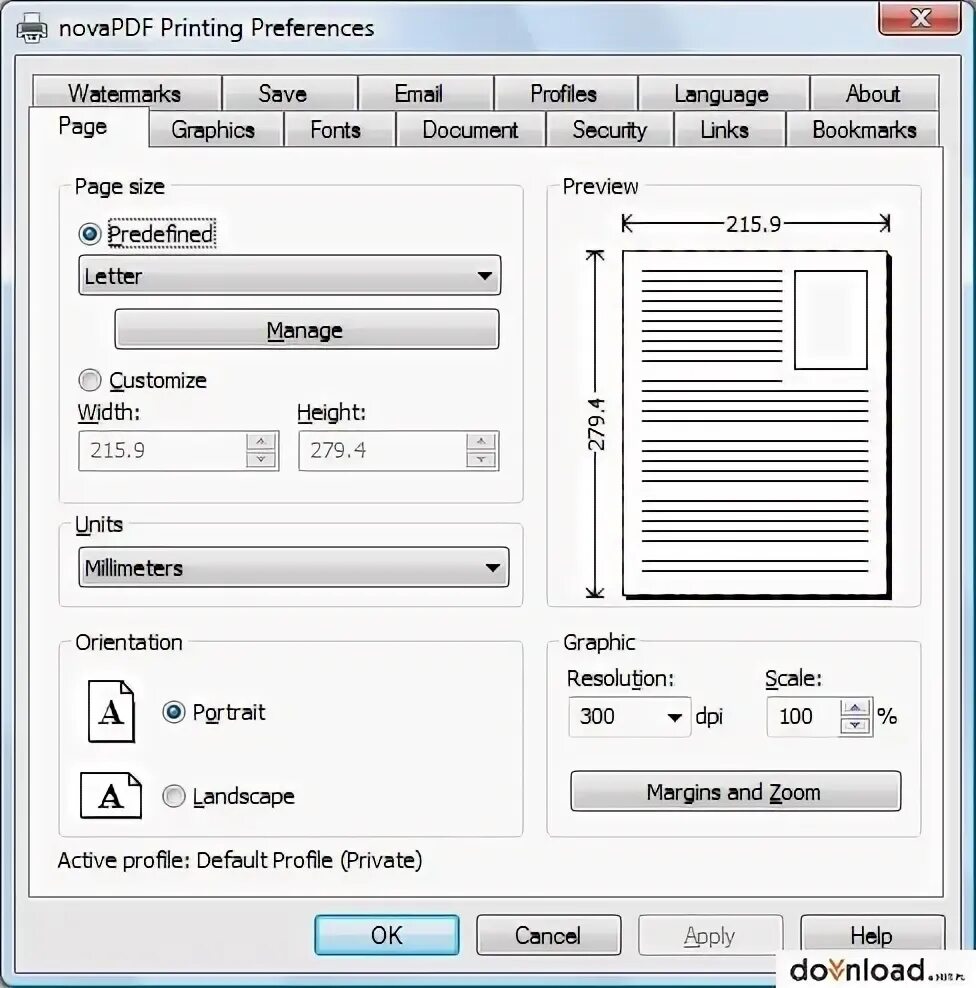Click the Manage button
This screenshot has height=988, width=976.
tap(307, 329)
